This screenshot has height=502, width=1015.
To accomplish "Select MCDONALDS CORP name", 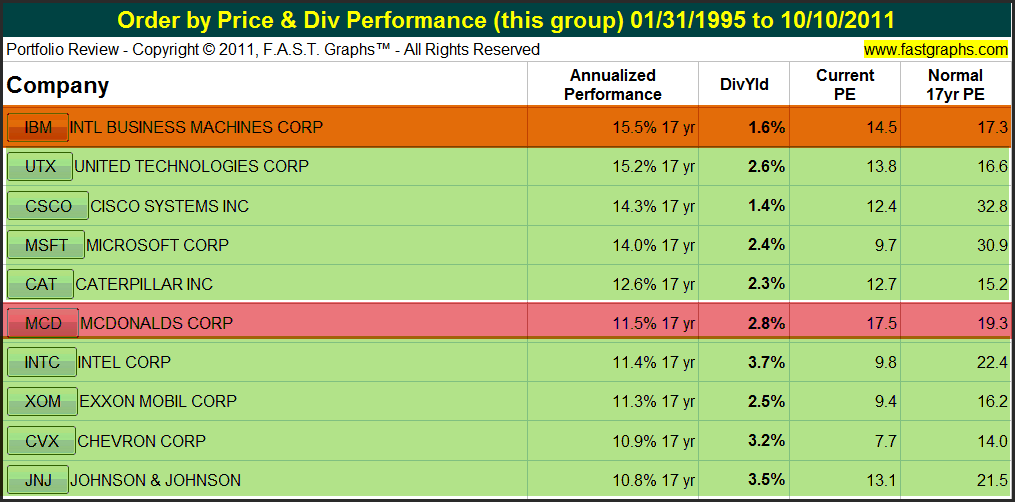I will point(156,323).
